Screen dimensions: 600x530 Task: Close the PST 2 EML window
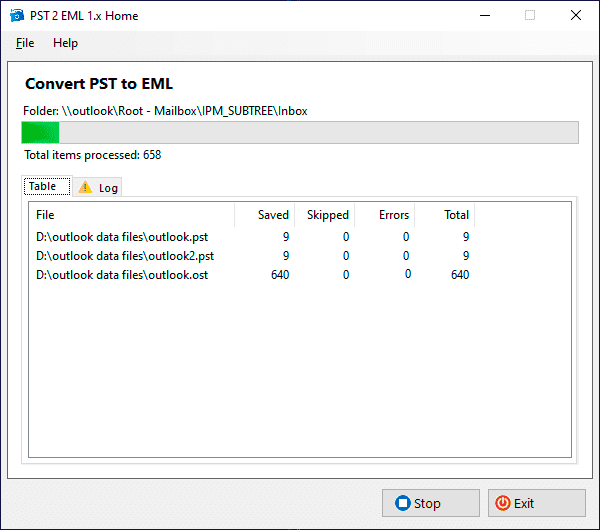pyautogui.click(x=576, y=16)
